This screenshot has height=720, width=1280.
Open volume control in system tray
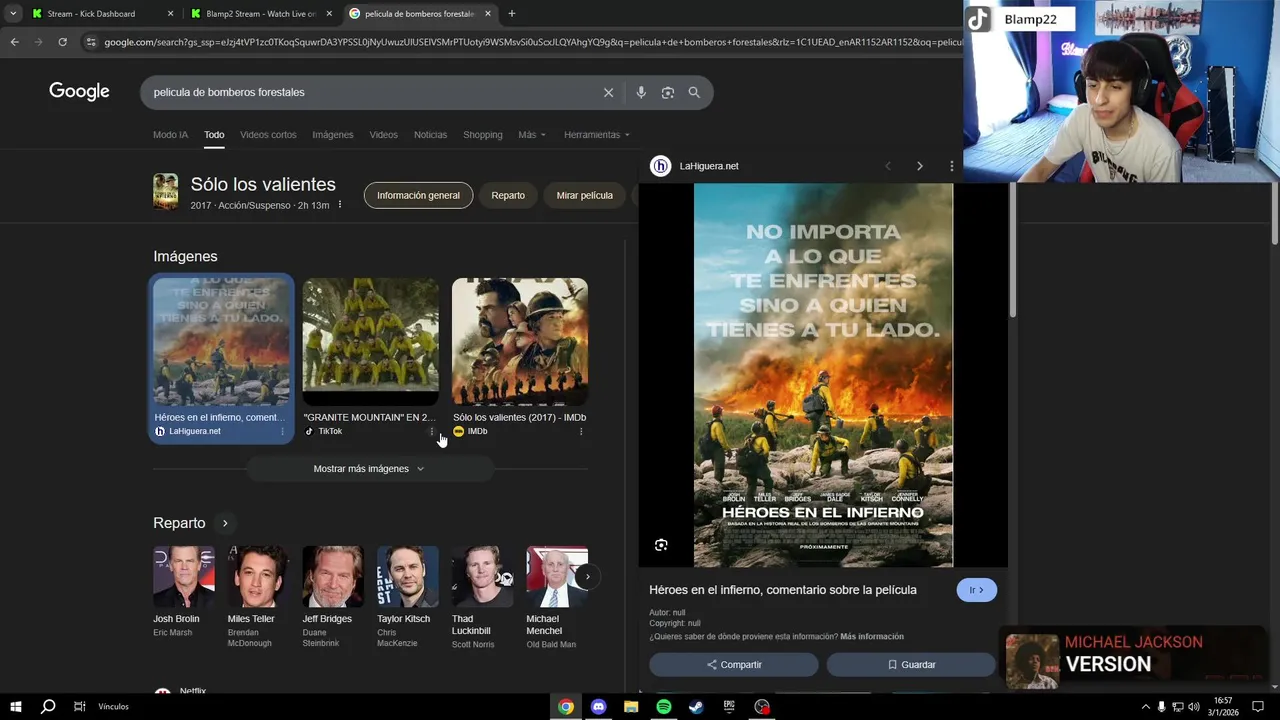tap(1193, 707)
